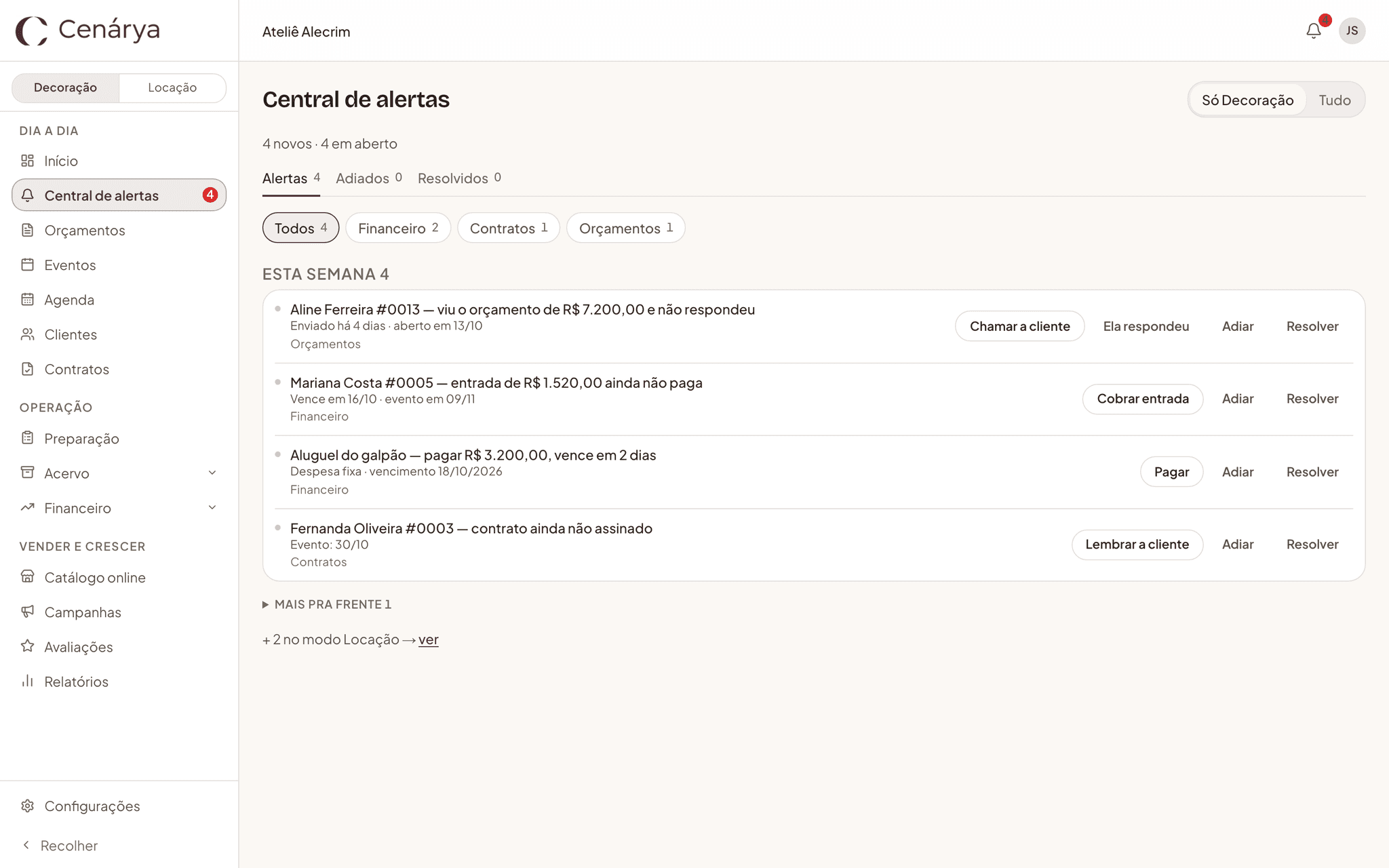Image resolution: width=1389 pixels, height=868 pixels.
Task: Expand the Mais pra frente section
Action: click(327, 604)
